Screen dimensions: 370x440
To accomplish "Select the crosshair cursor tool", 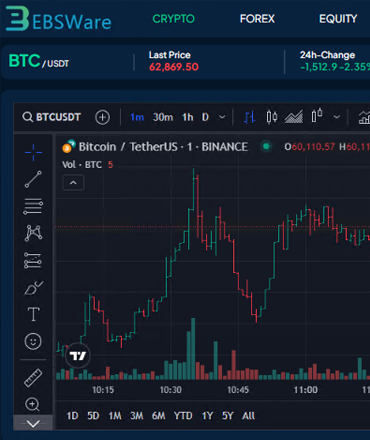I will [33, 152].
